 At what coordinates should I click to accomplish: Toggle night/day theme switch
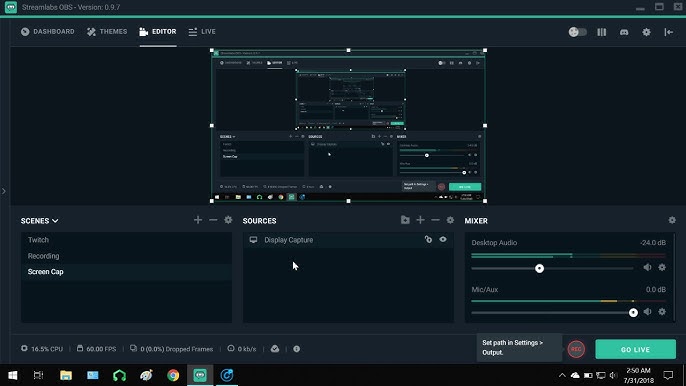(578, 32)
